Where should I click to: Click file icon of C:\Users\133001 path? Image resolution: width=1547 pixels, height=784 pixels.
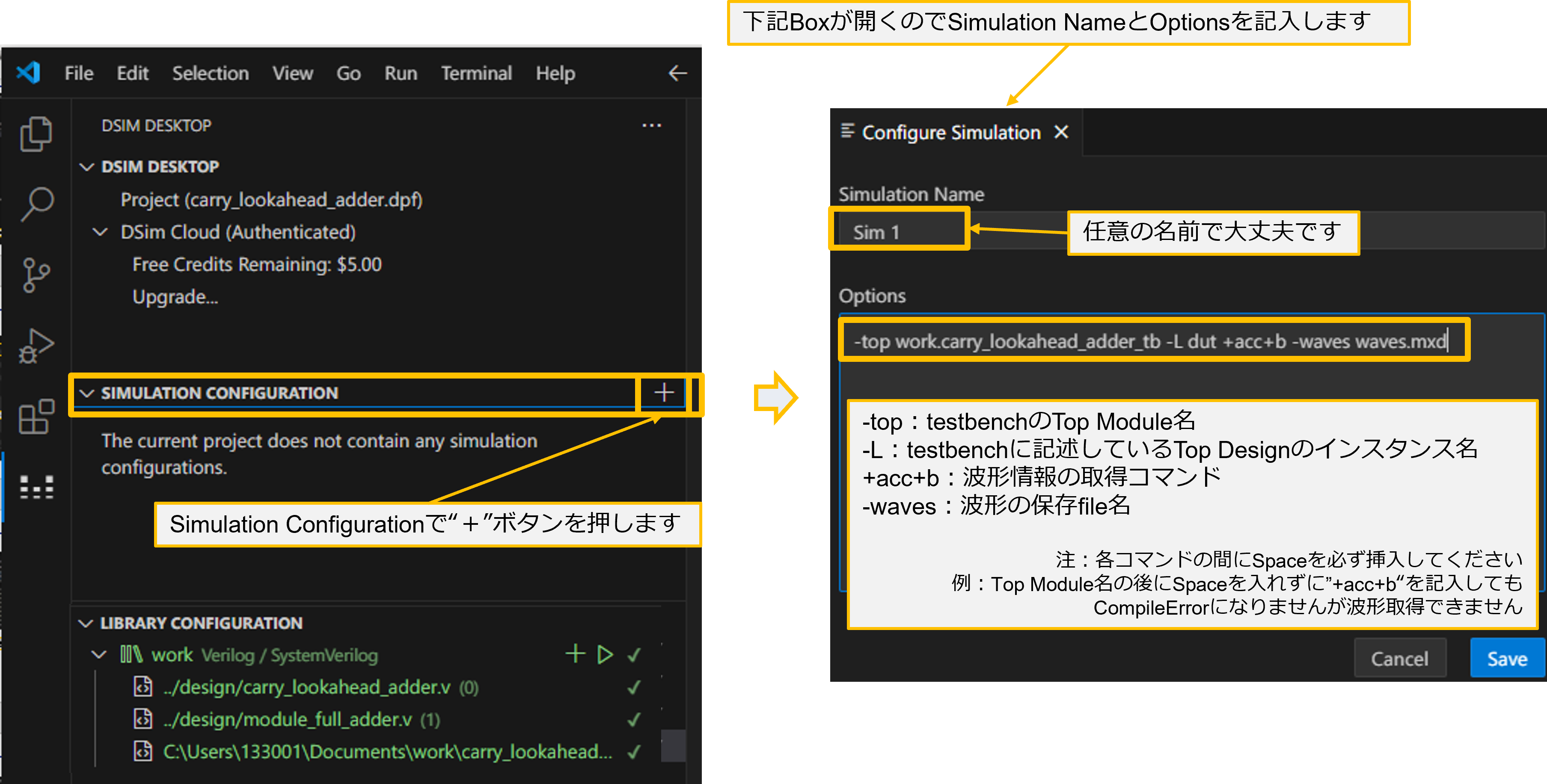click(x=143, y=751)
